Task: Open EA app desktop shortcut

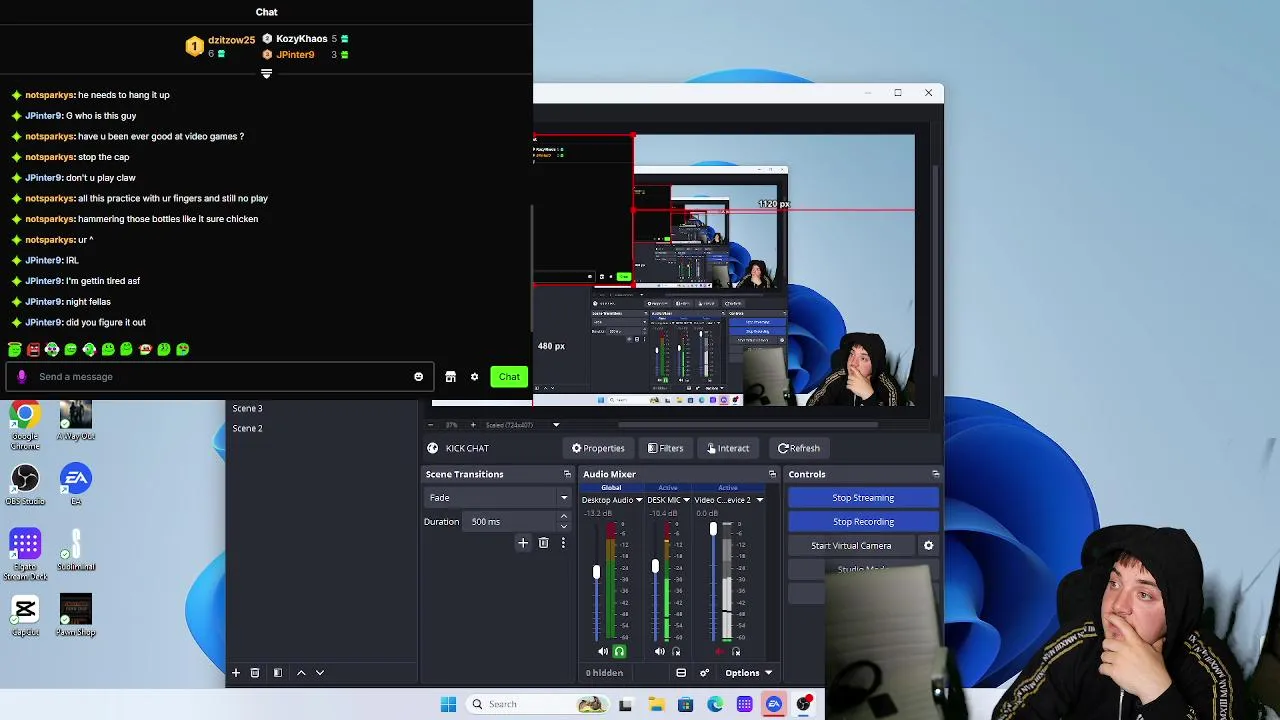Action: pos(76,485)
